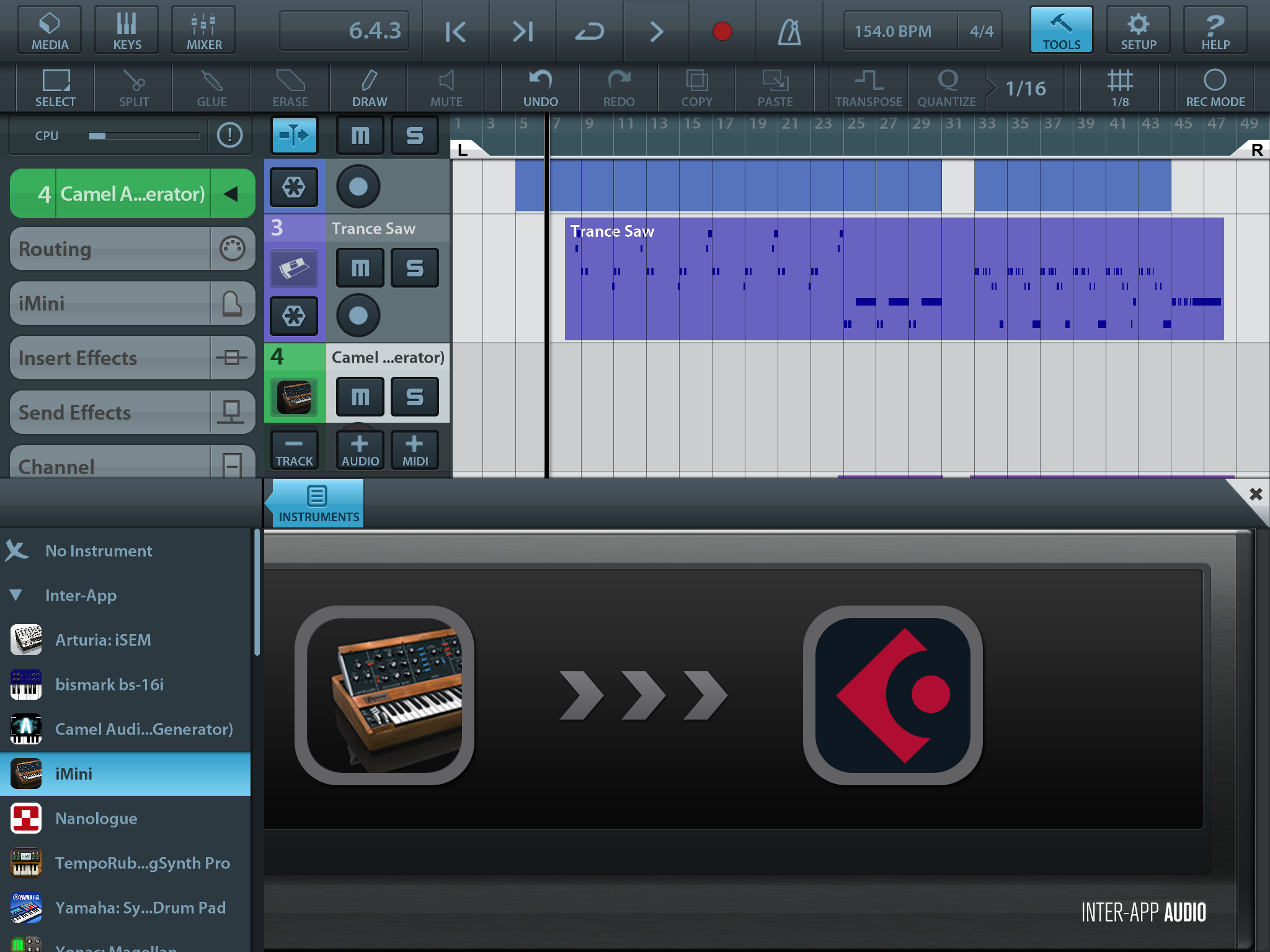Copy the selected event
This screenshot has width=1270, height=952.
[x=697, y=88]
